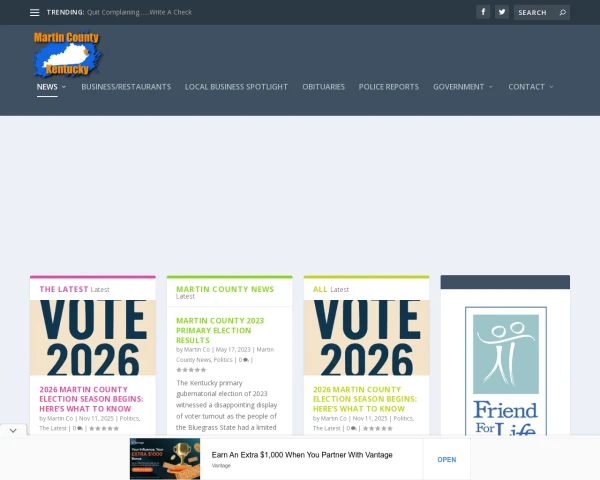Click star rating on 2023 primary article
This screenshot has width=600, height=480.
point(191,370)
